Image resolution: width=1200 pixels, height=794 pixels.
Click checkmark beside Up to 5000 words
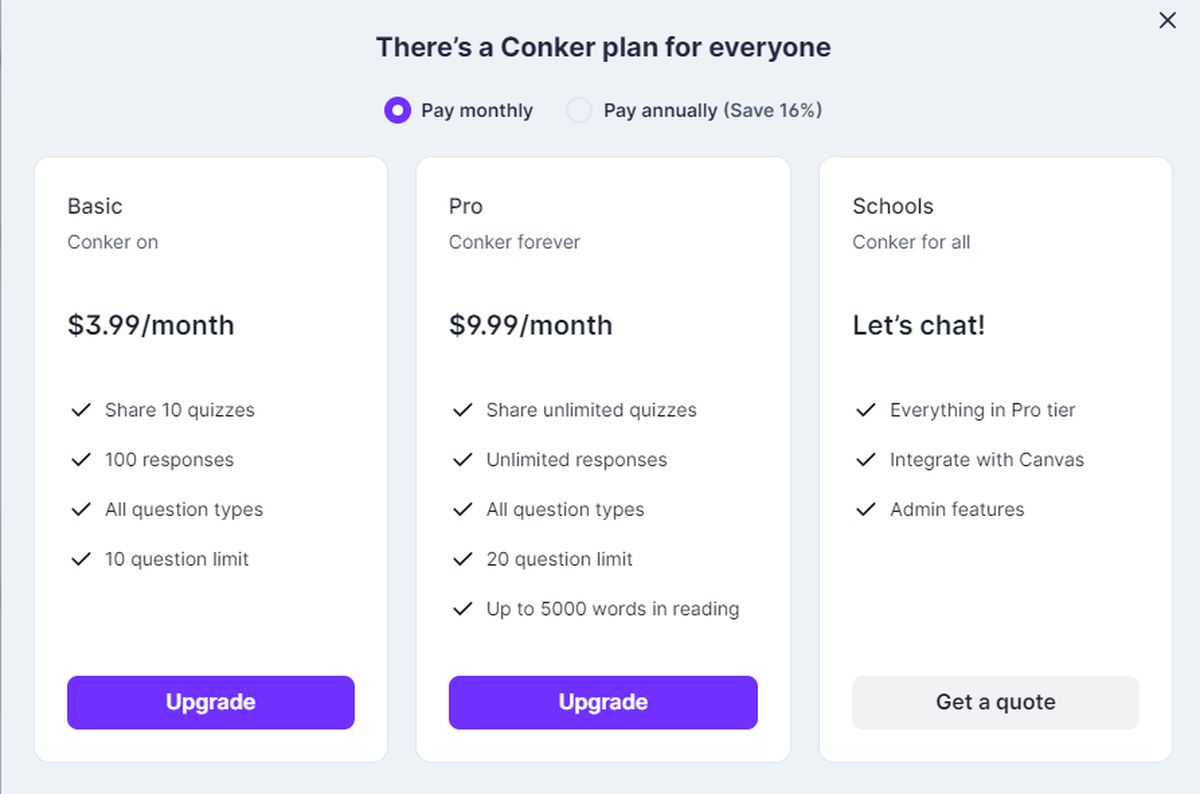pos(462,609)
